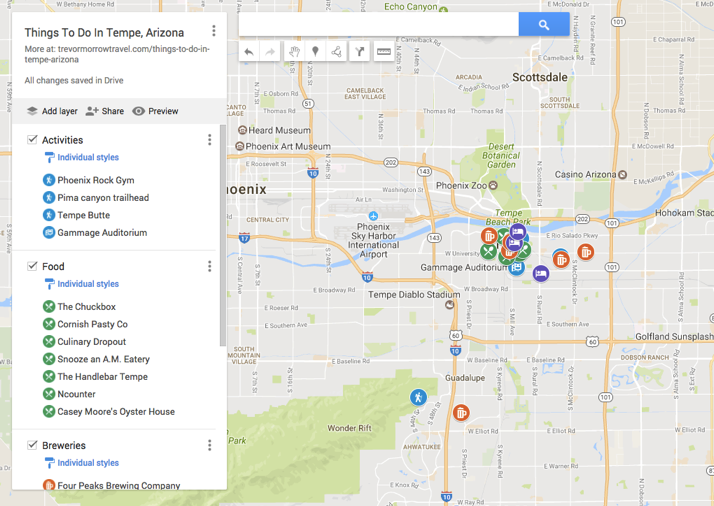Image resolution: width=714 pixels, height=506 pixels.
Task: Click the Desert Botanical Garden map label
Action: tap(501, 155)
